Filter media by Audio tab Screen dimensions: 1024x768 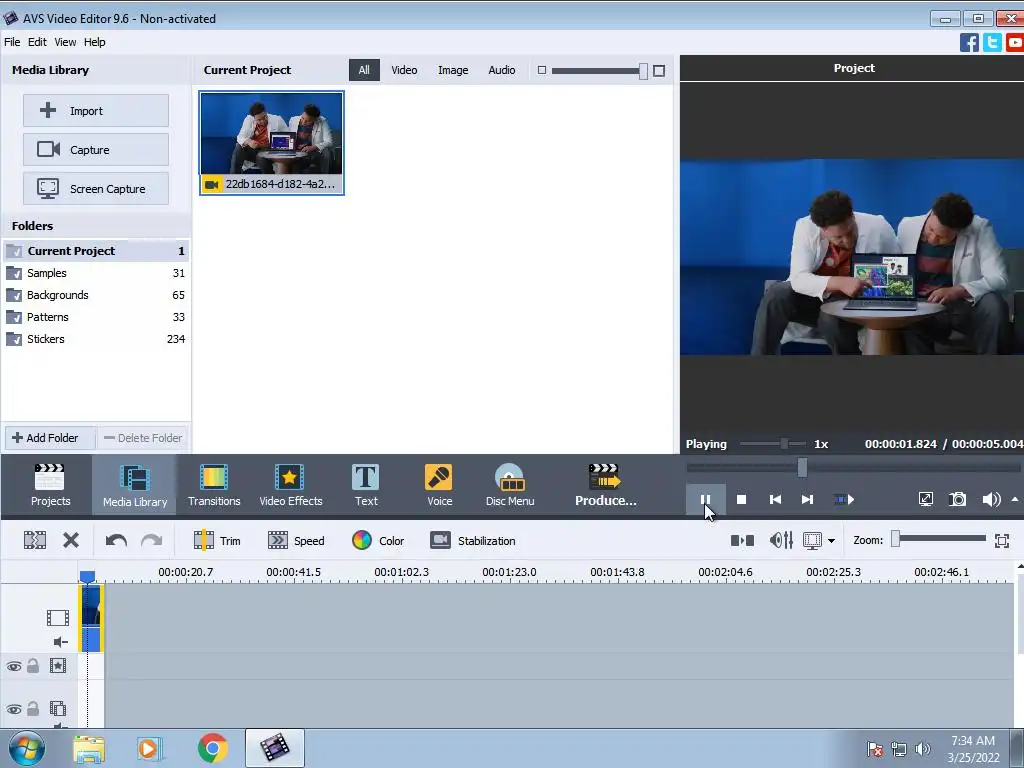click(x=502, y=70)
